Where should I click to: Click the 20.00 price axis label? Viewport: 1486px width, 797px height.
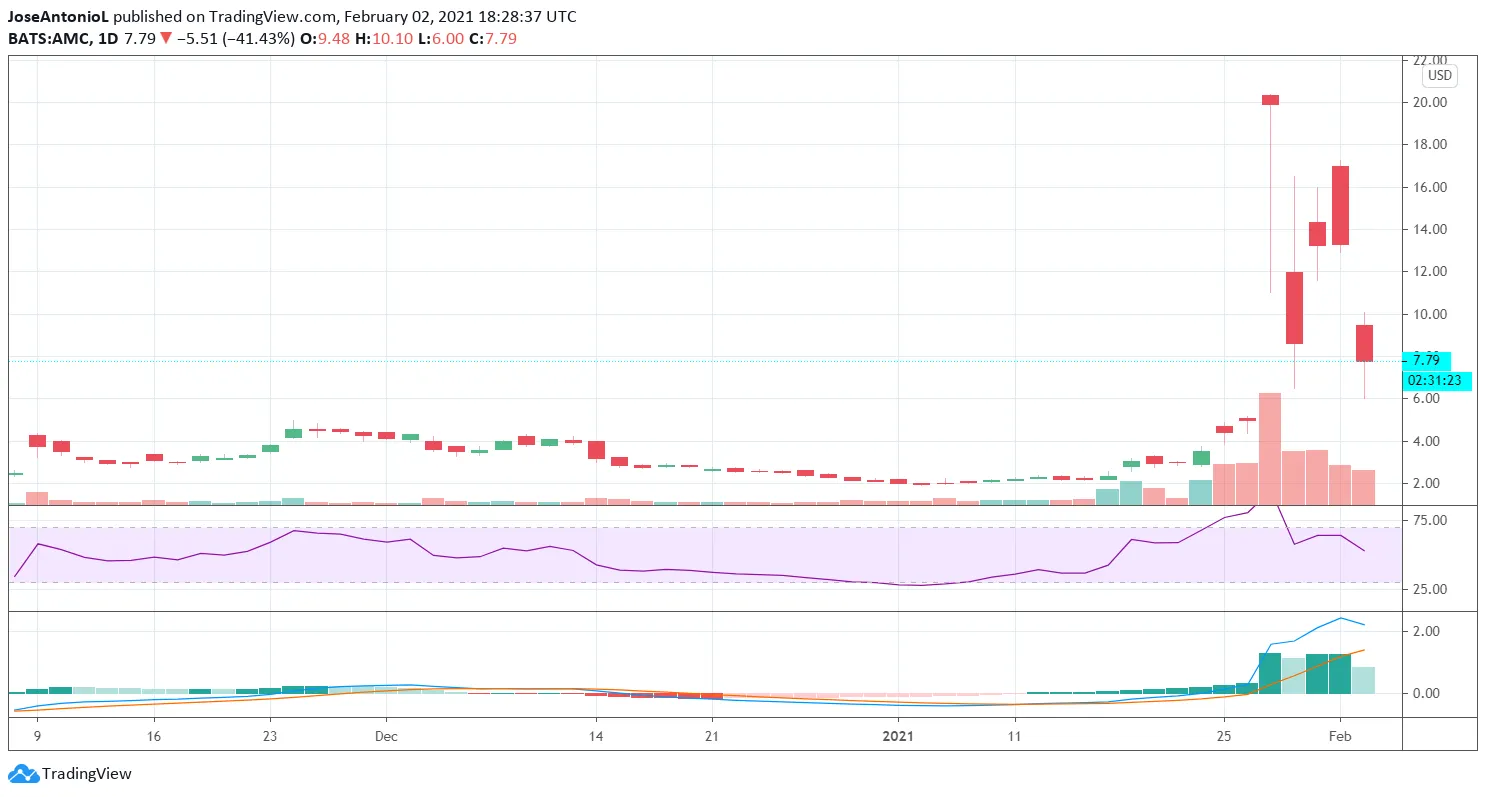(1430, 102)
